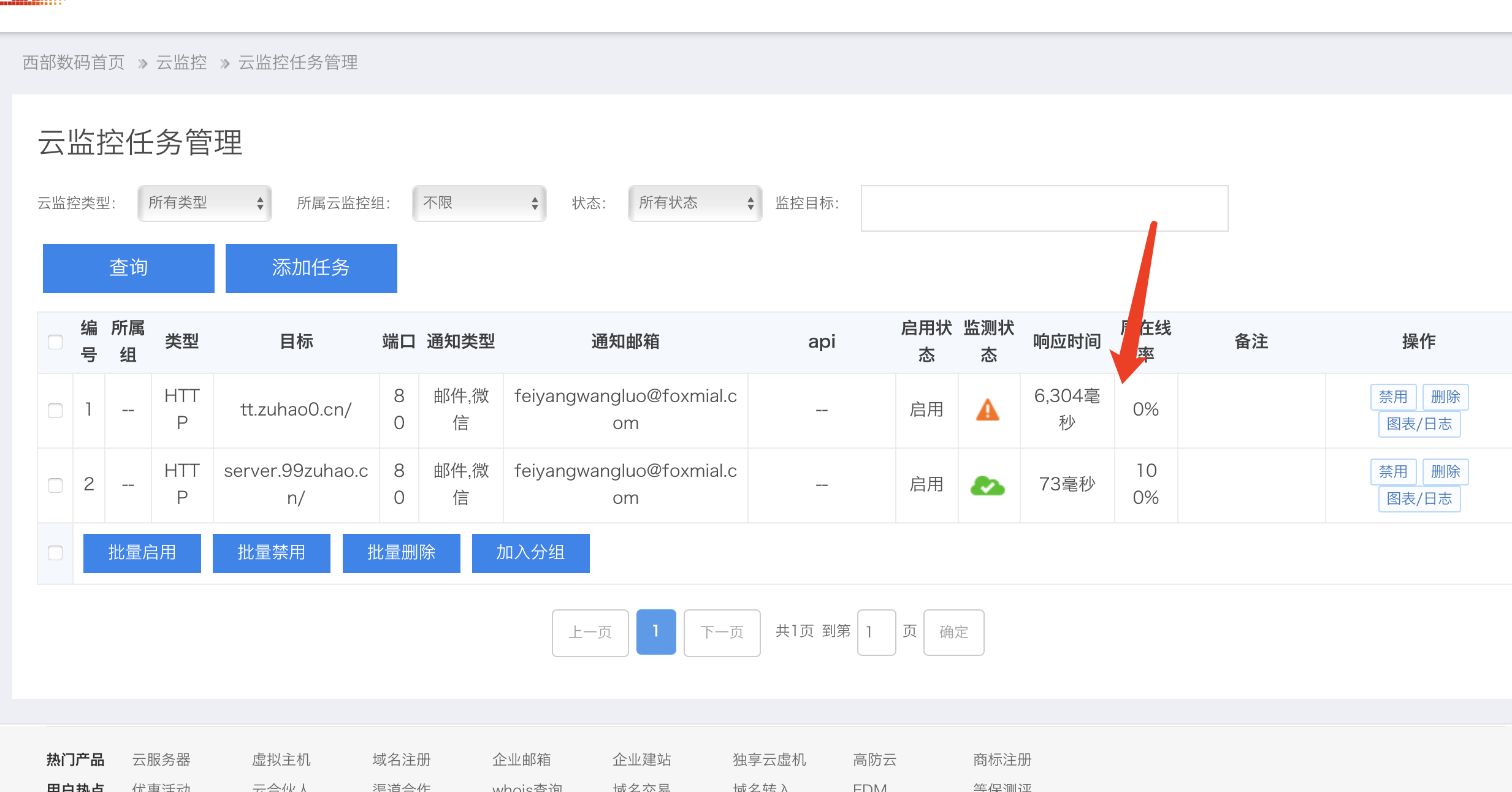Viewport: 1512px width, 792px height.
Task: Select page 1 in pagination
Action: (x=655, y=631)
